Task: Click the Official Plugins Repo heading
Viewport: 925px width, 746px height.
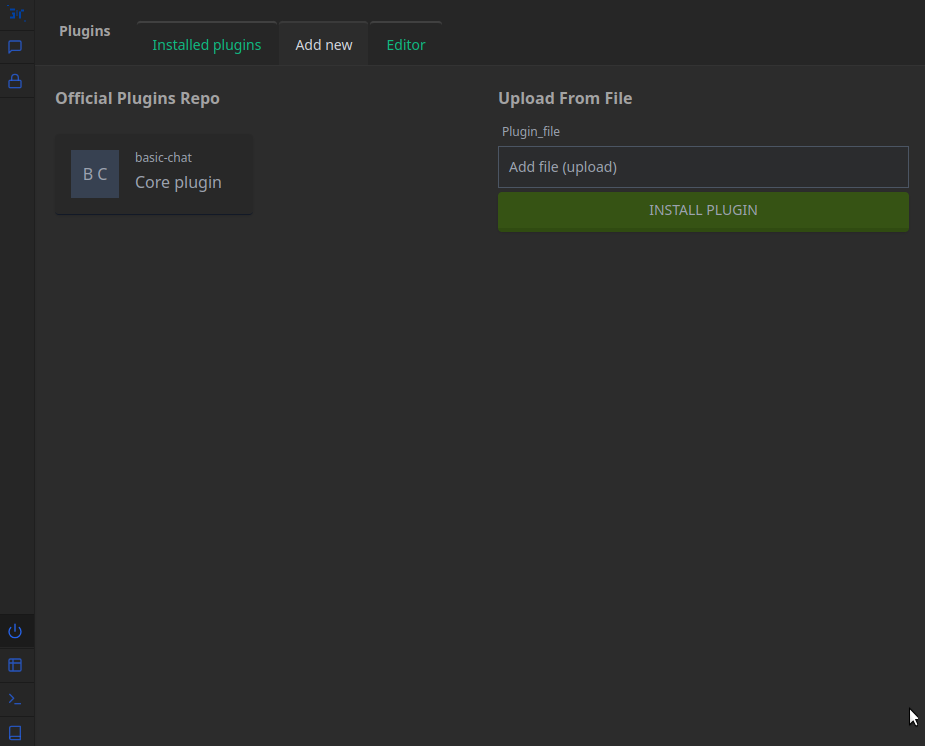Action: [137, 98]
